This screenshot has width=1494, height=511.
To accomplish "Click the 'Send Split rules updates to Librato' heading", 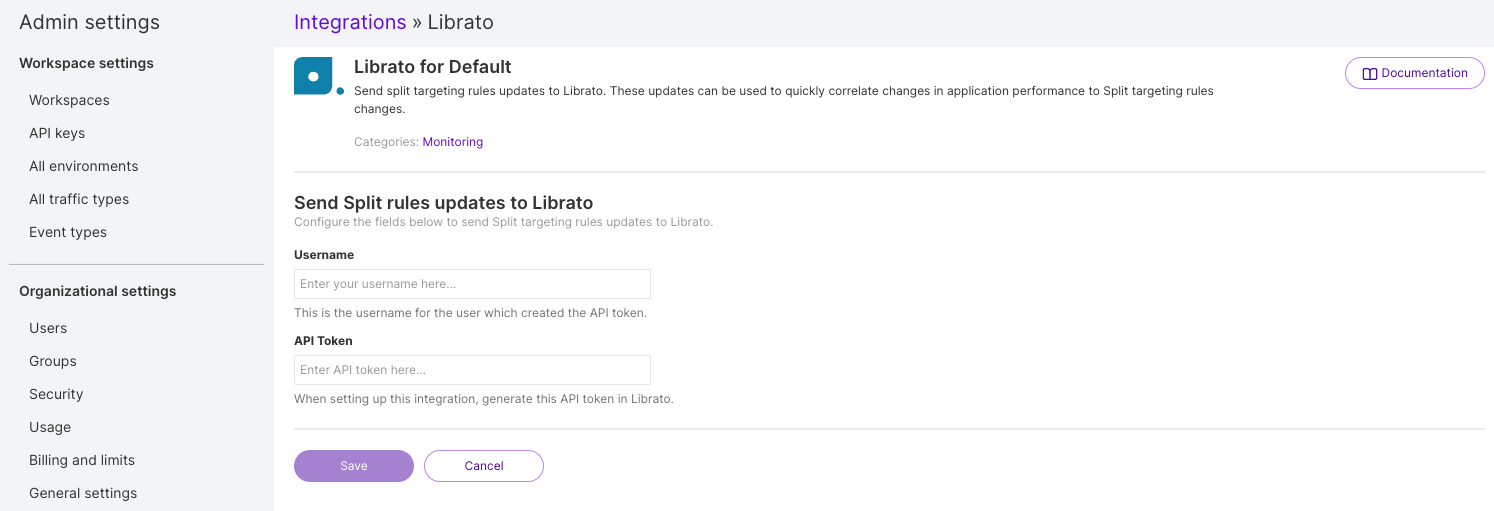I will pyautogui.click(x=444, y=203).
